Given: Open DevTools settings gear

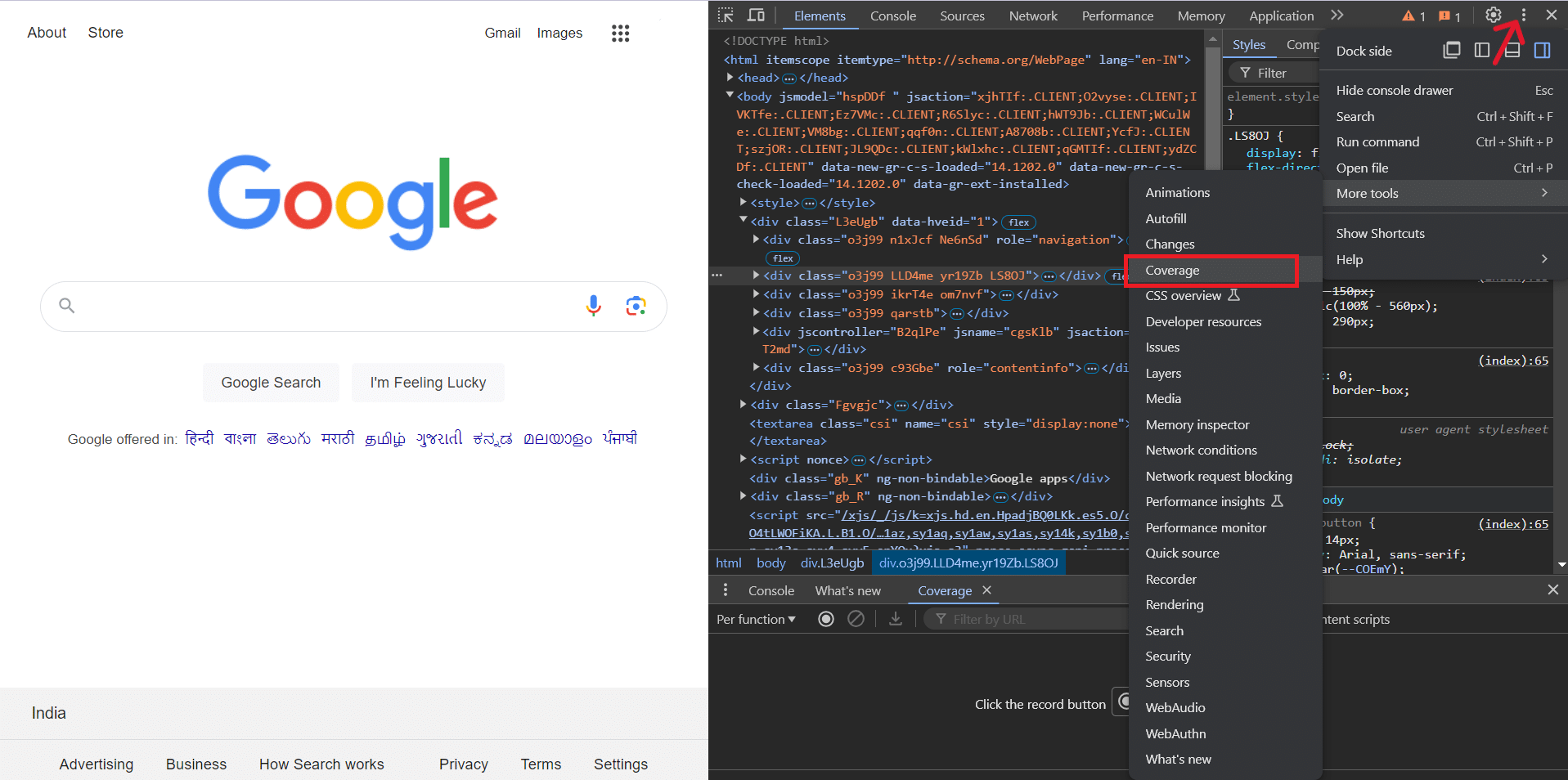Looking at the screenshot, I should (x=1494, y=15).
